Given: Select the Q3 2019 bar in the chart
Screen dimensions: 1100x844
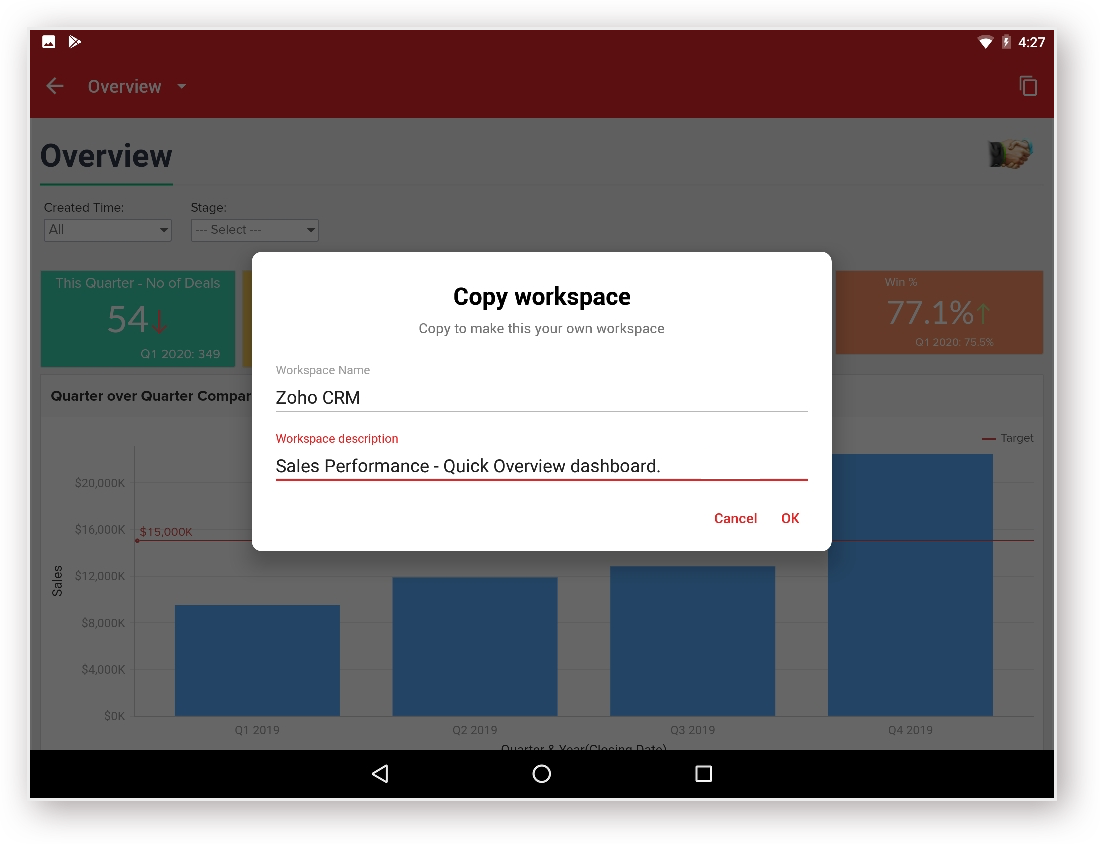Looking at the screenshot, I should [x=692, y=641].
